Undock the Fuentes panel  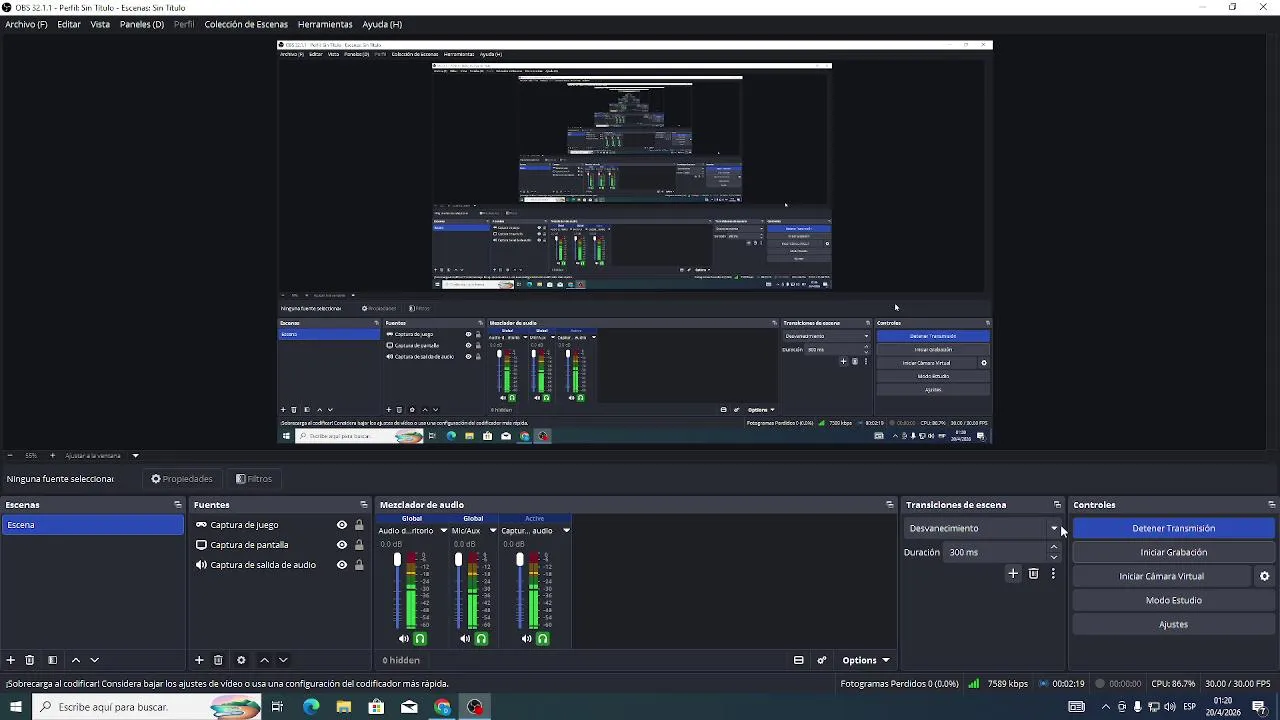364,505
